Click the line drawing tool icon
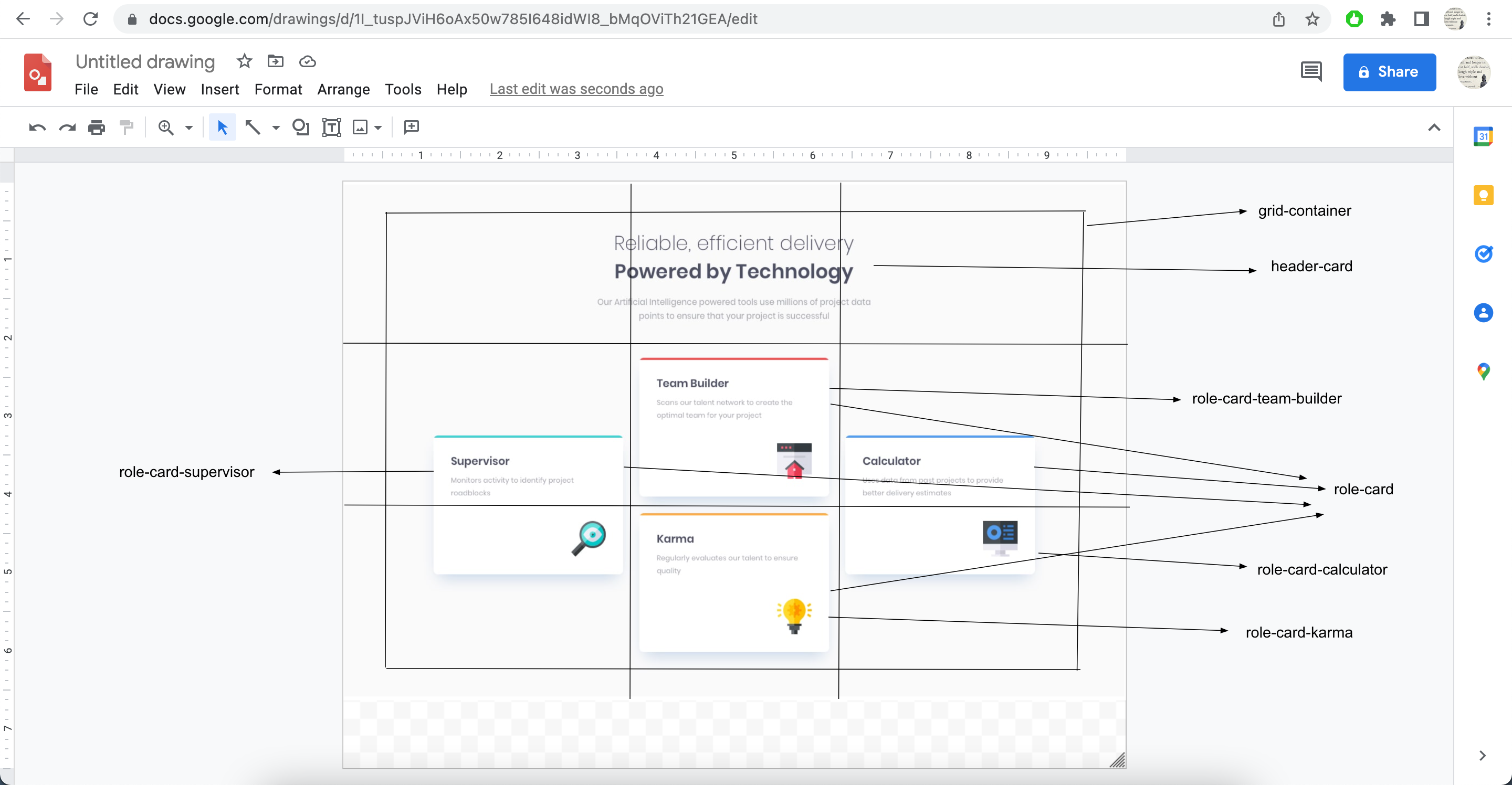This screenshot has height=785, width=1512. pos(253,127)
